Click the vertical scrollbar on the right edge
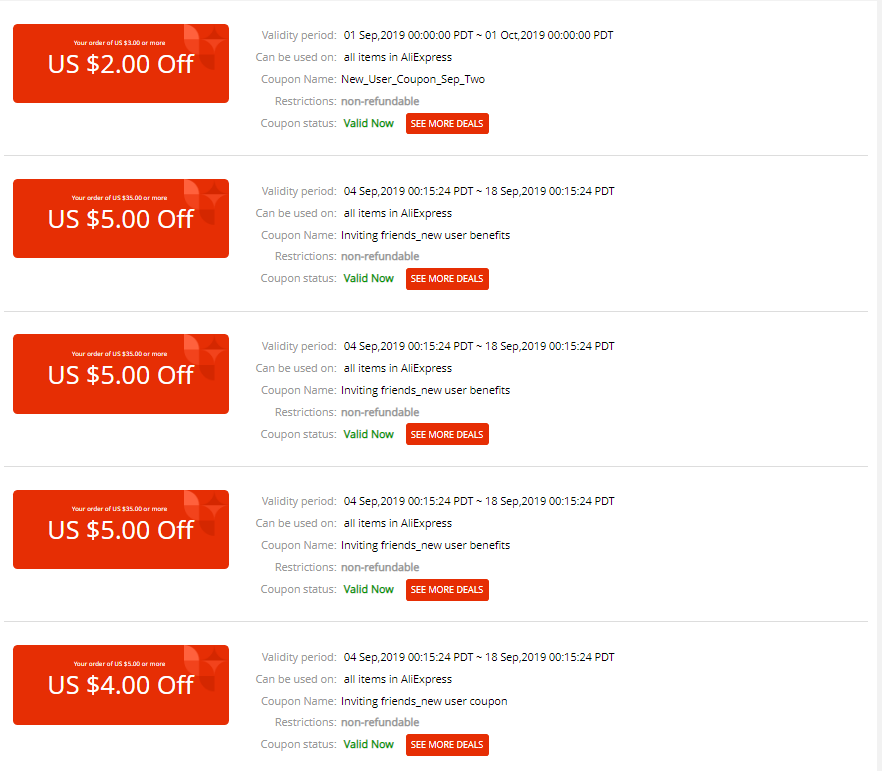882x771 pixels. click(x=878, y=385)
